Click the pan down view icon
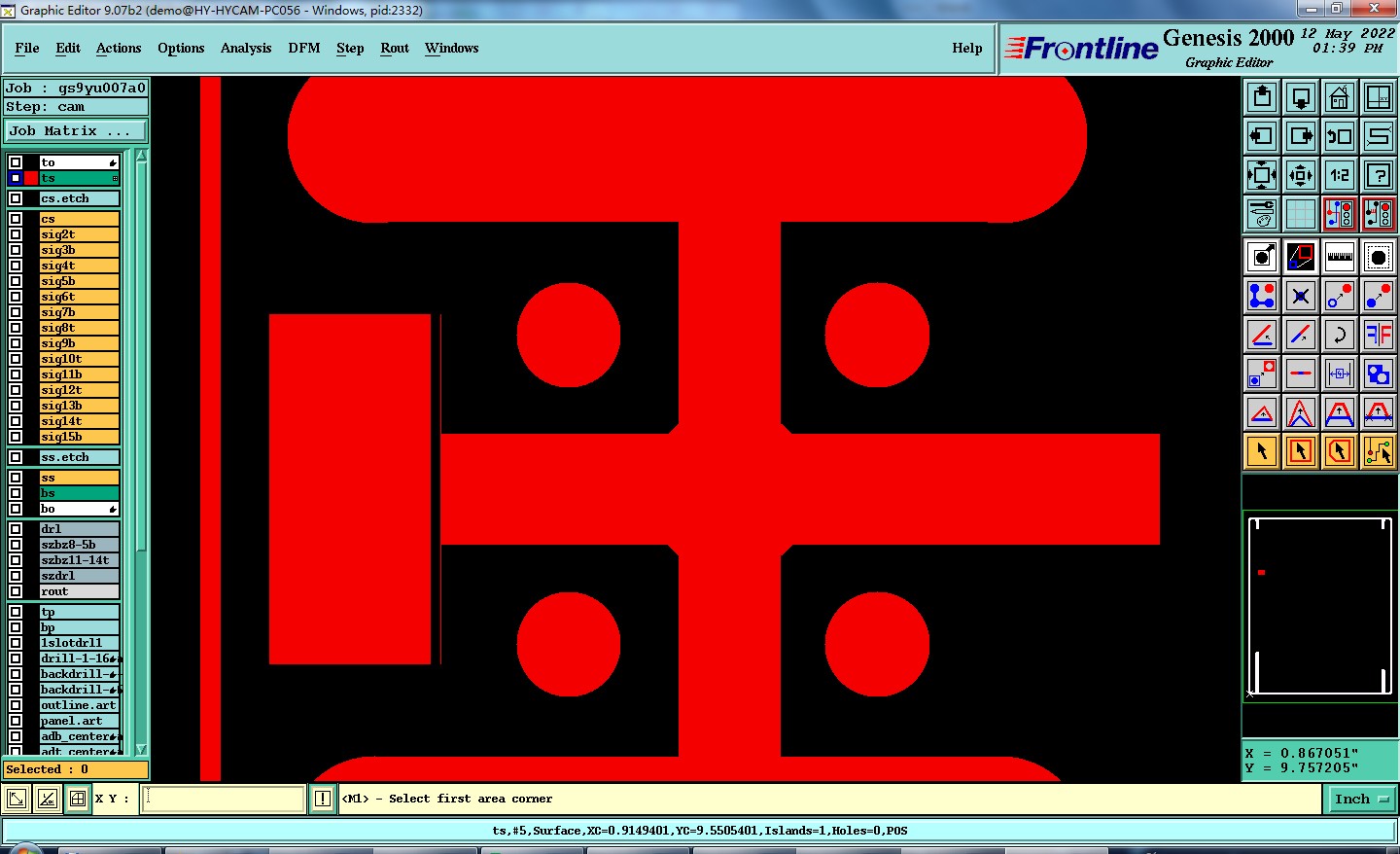 tap(1301, 97)
